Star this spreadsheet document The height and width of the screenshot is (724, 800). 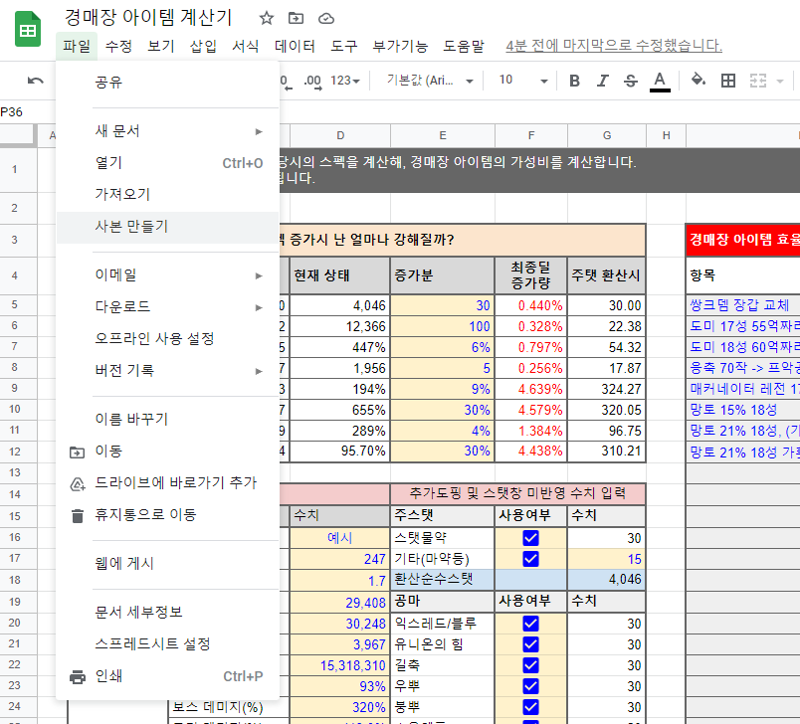point(266,18)
